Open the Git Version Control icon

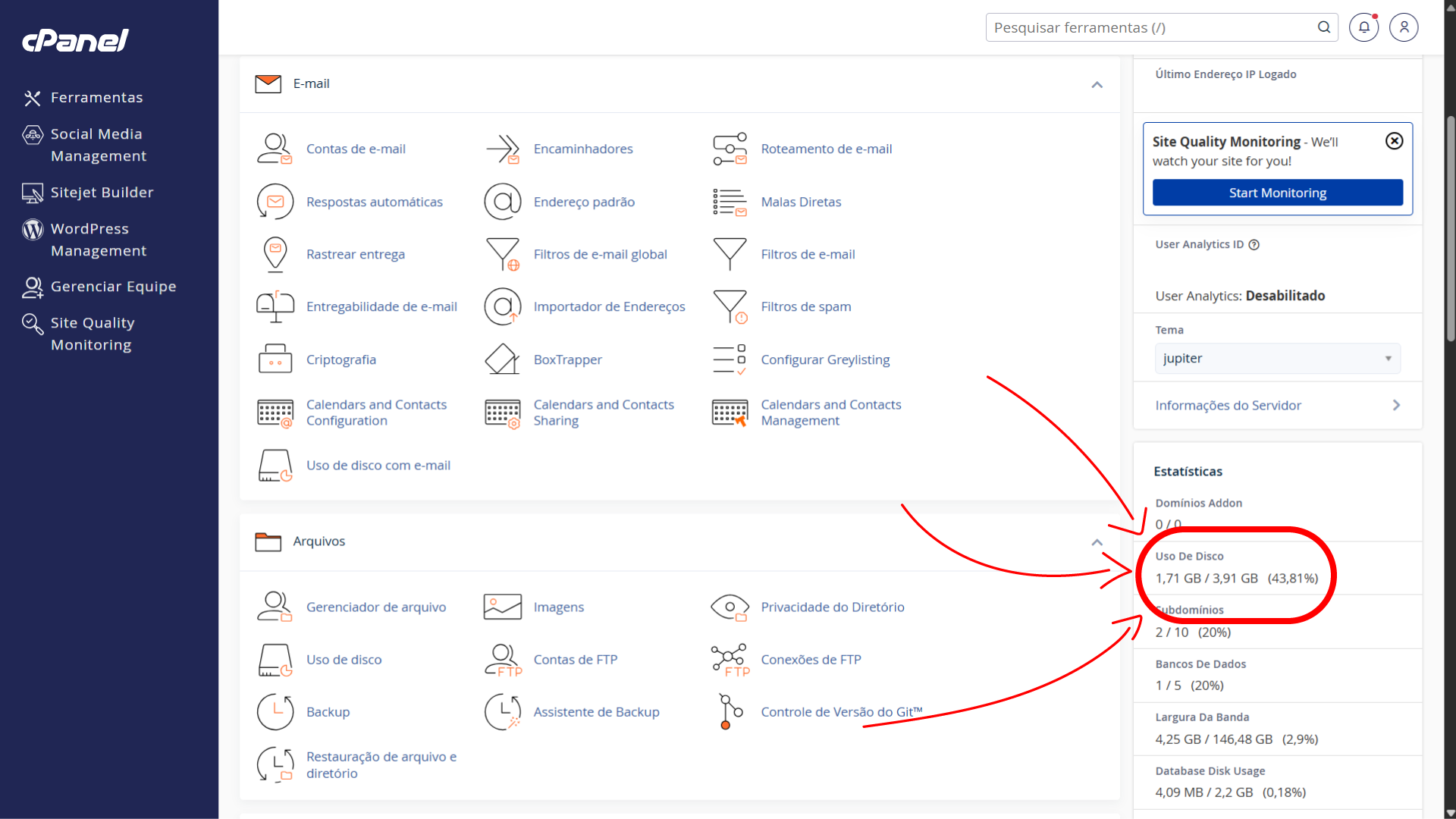730,712
